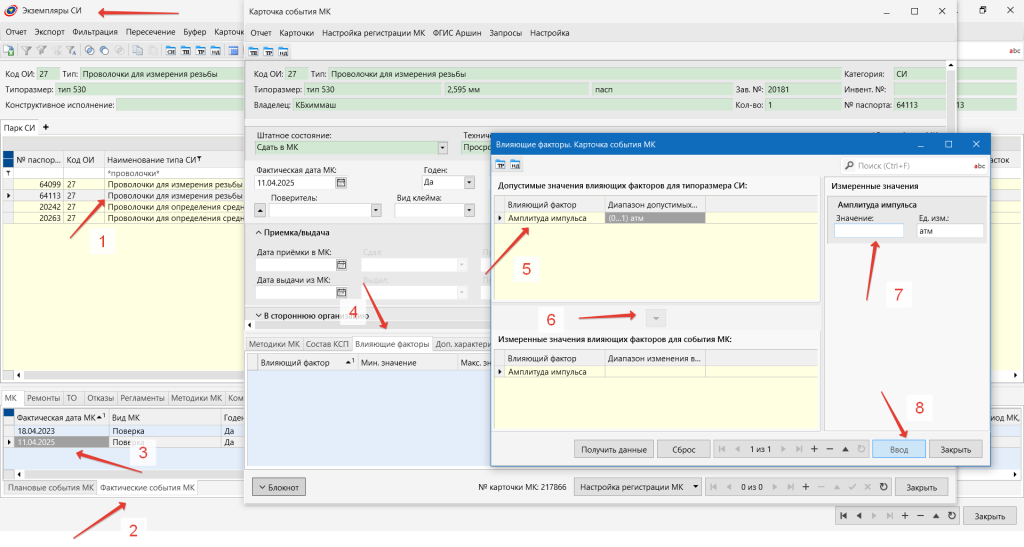Open the НД folder icon in Влияющие факторы dialog
The height and width of the screenshot is (547, 1024).
coord(515,164)
